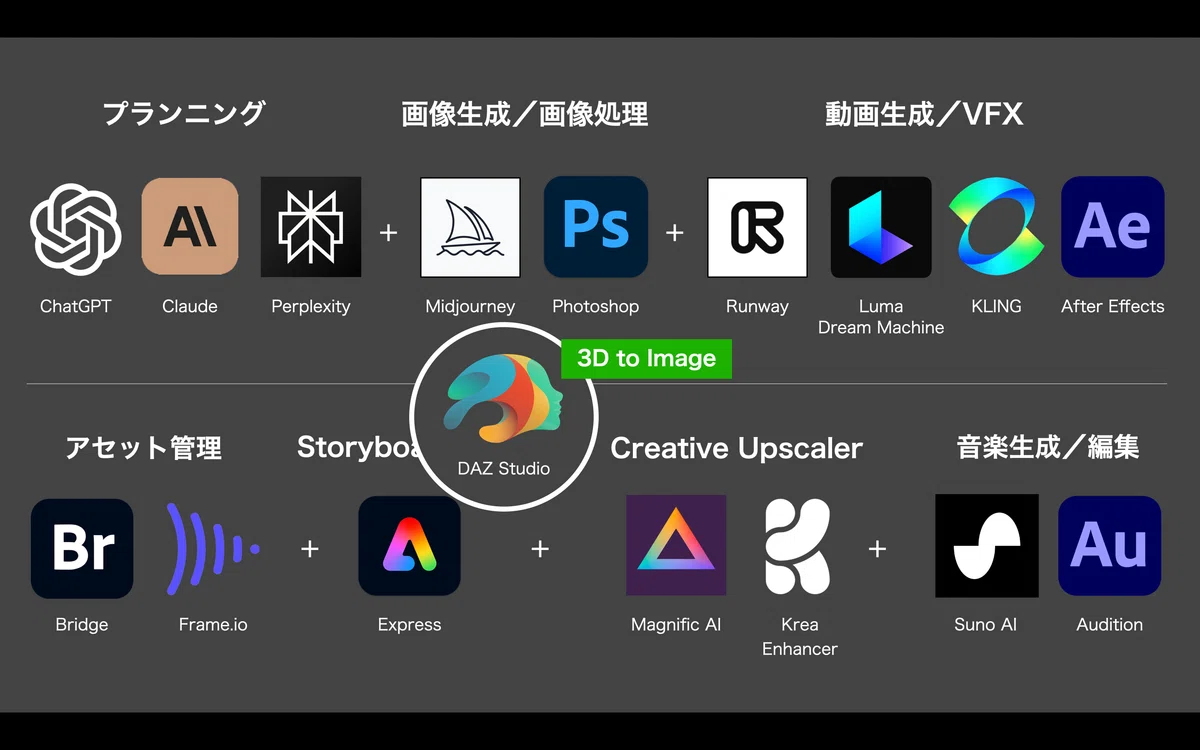Click the Bridge text label
1200x750 pixels.
82,625
